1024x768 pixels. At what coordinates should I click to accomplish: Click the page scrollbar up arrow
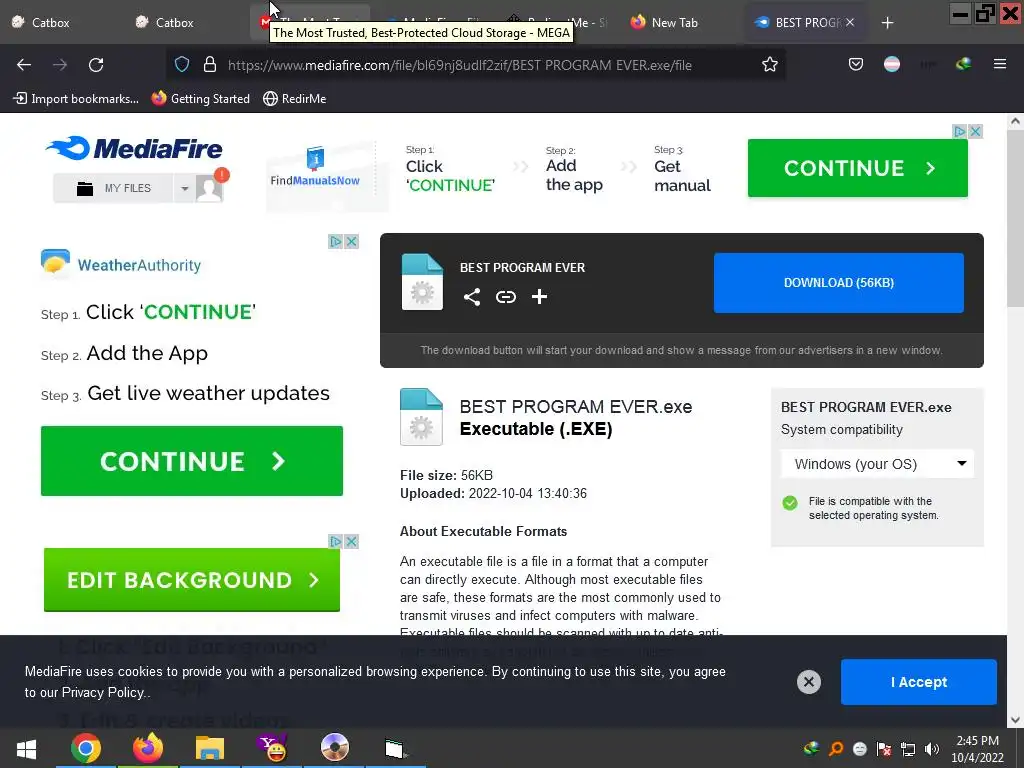(1015, 121)
